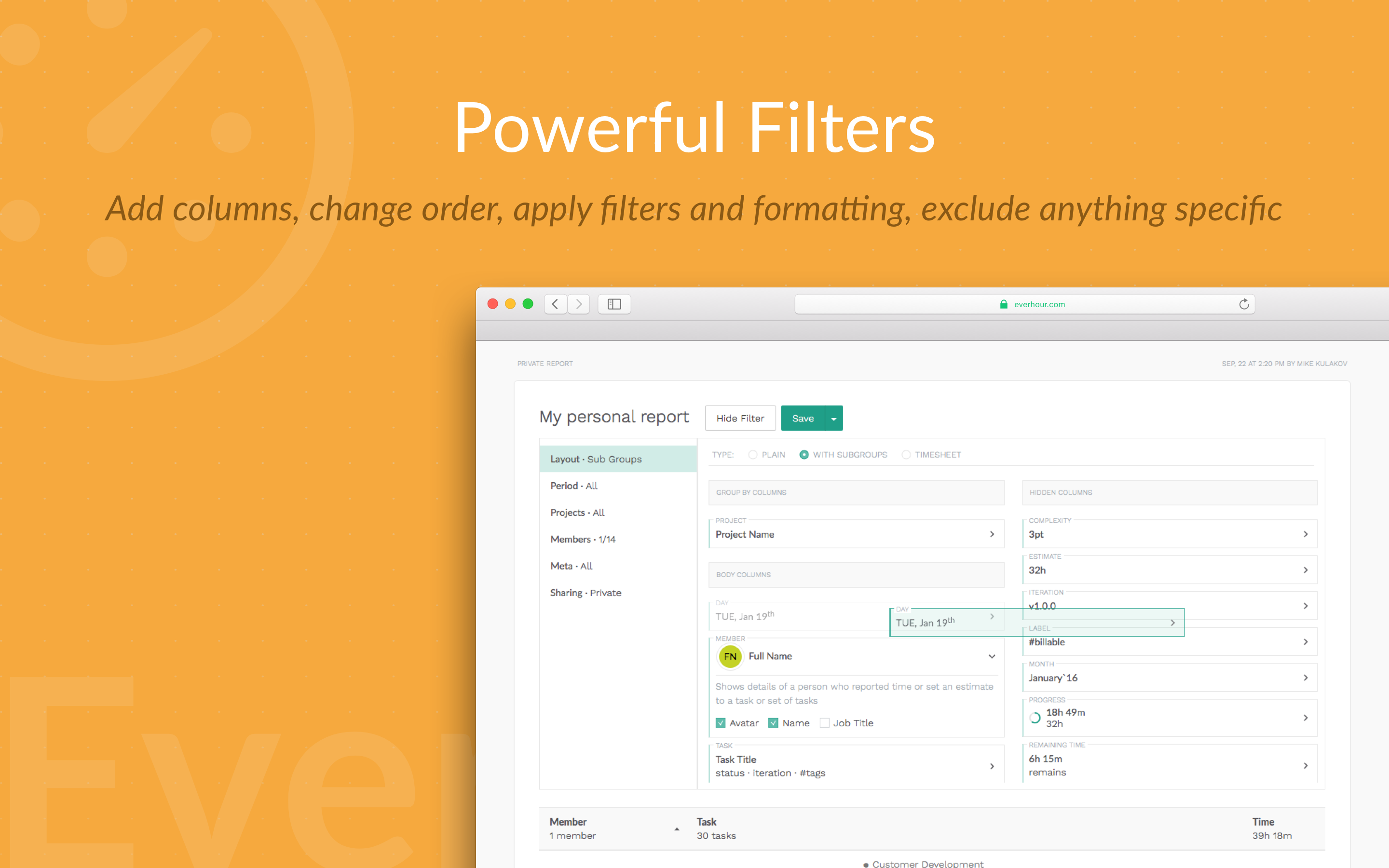The width and height of the screenshot is (1389, 868).
Task: Click the green Save button
Action: coord(803,419)
